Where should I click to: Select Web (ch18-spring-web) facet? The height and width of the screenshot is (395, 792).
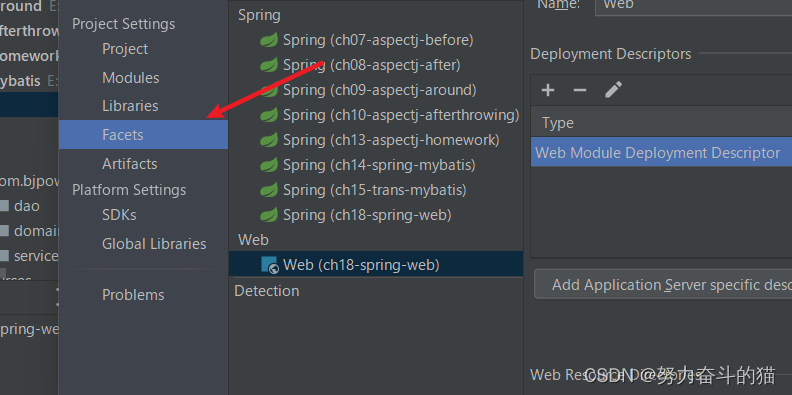pyautogui.click(x=376, y=265)
